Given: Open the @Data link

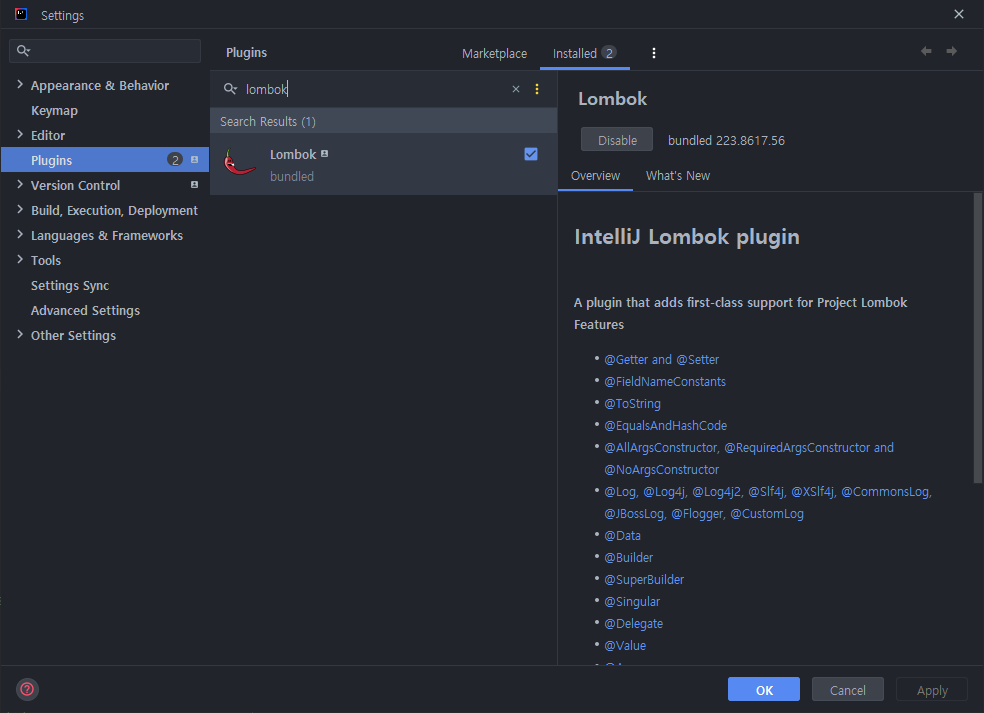Looking at the screenshot, I should pyautogui.click(x=622, y=535).
